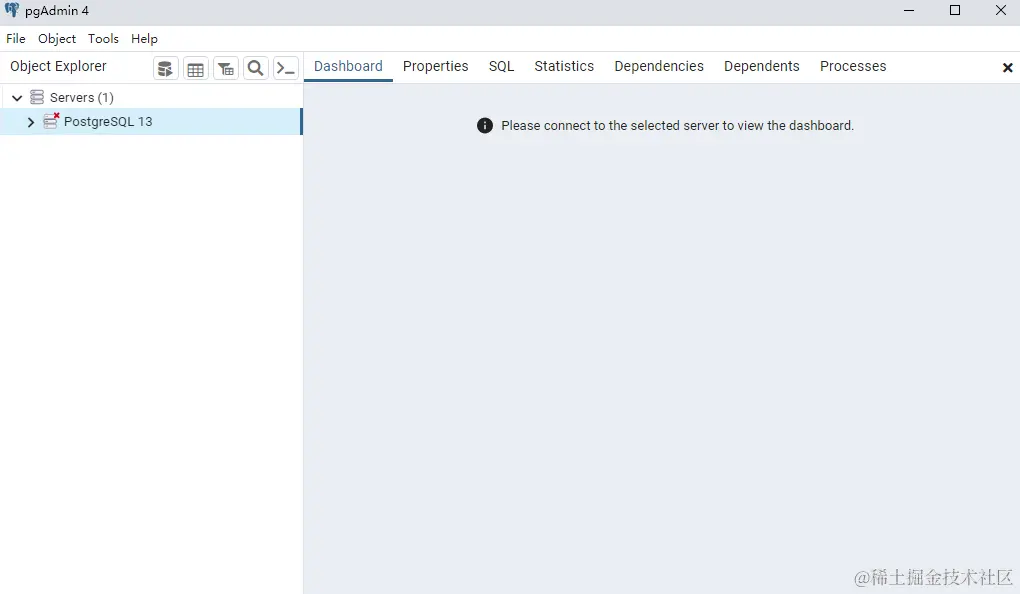
Task: Click the 'Please connect to the selected server' message
Action: click(x=677, y=126)
